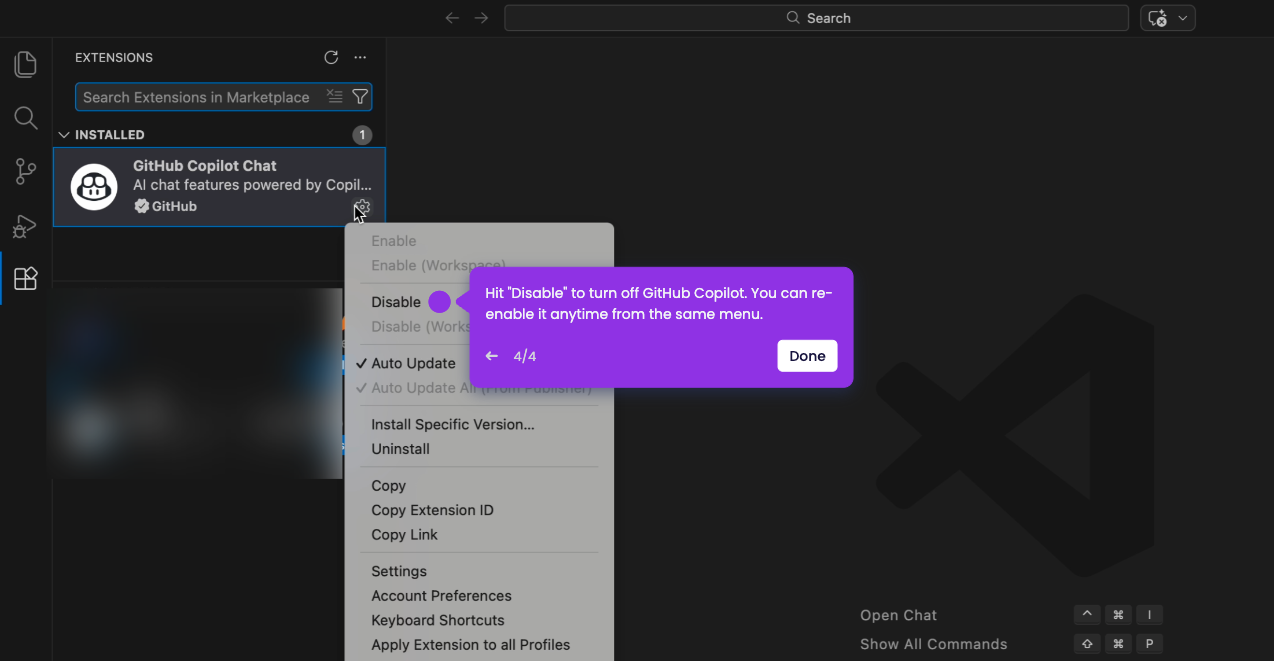Choose Copy Extension ID
The image size is (1274, 661).
click(433, 510)
